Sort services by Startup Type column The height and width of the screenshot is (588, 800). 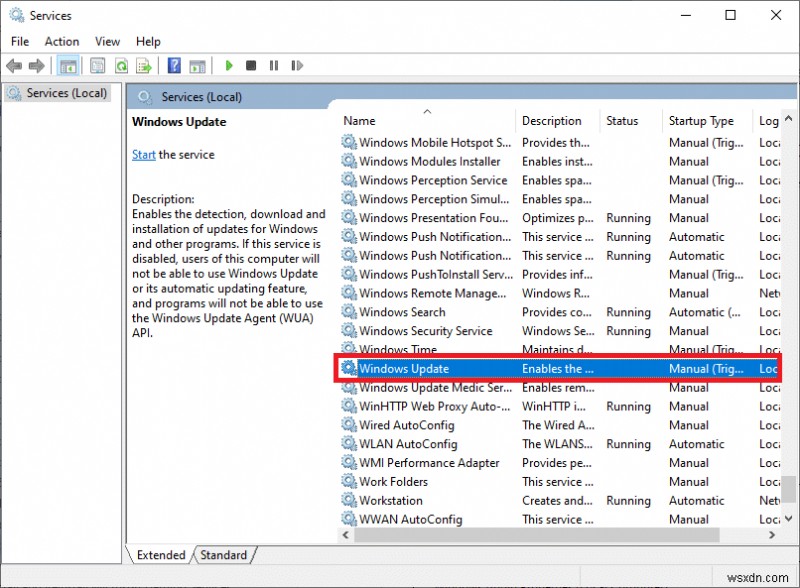[x=701, y=120]
